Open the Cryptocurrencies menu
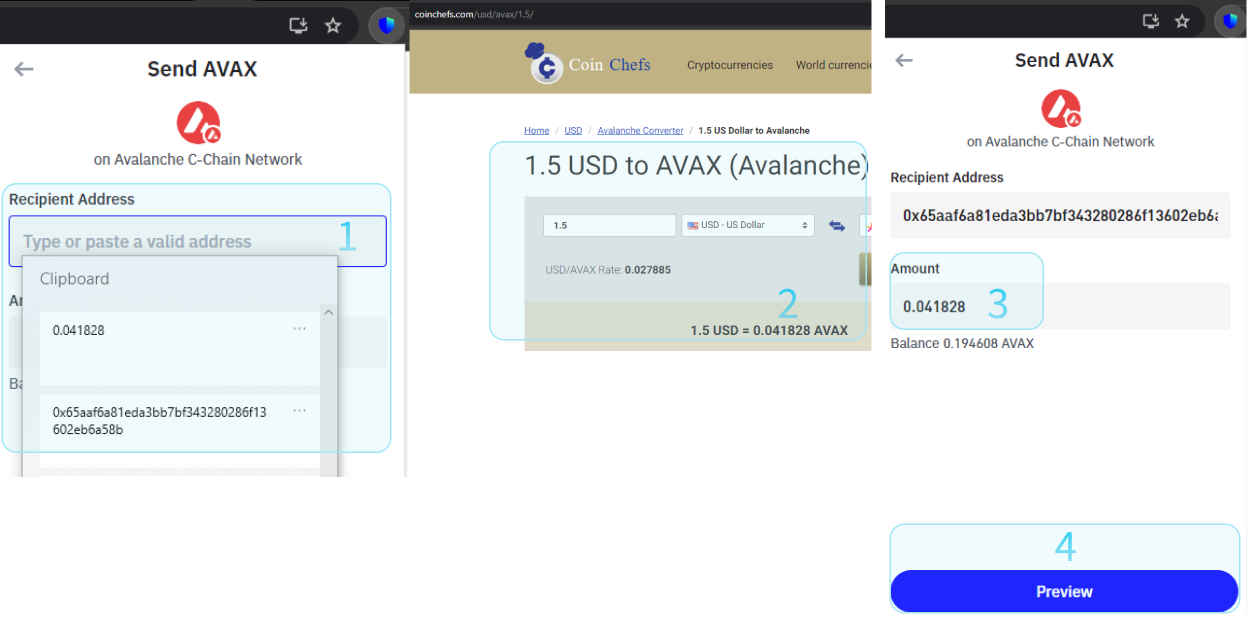 [729, 65]
